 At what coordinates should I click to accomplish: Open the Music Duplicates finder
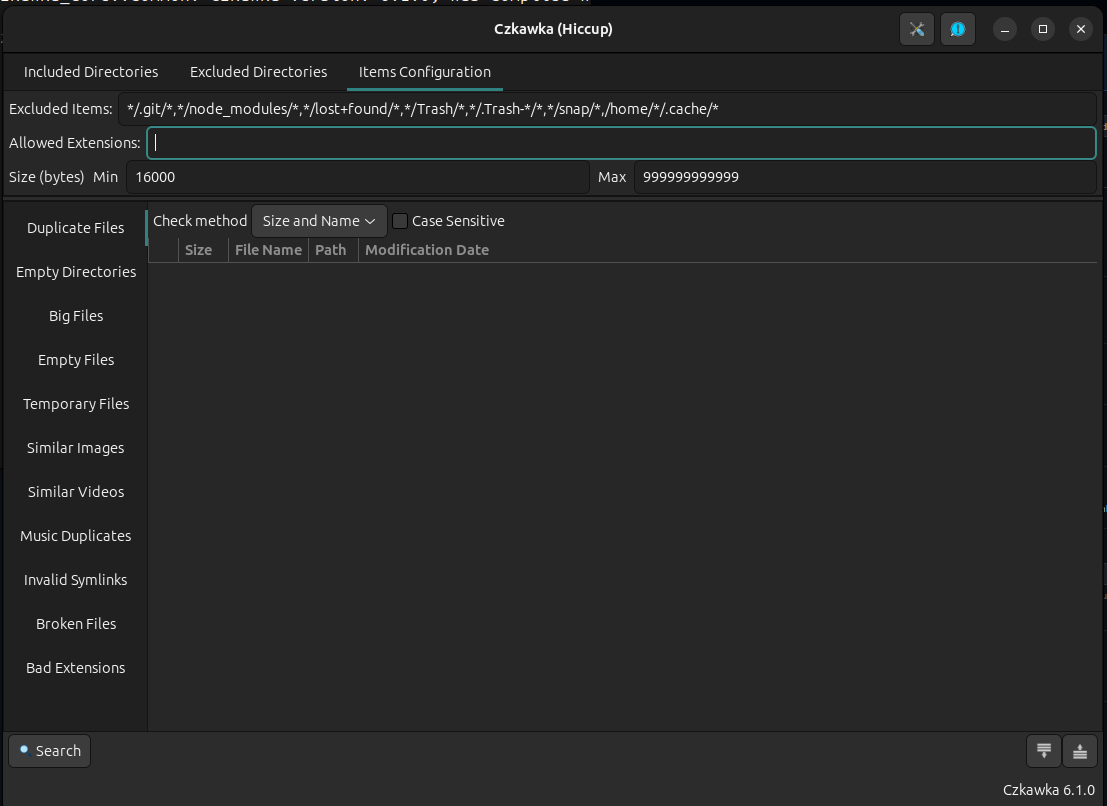click(75, 535)
